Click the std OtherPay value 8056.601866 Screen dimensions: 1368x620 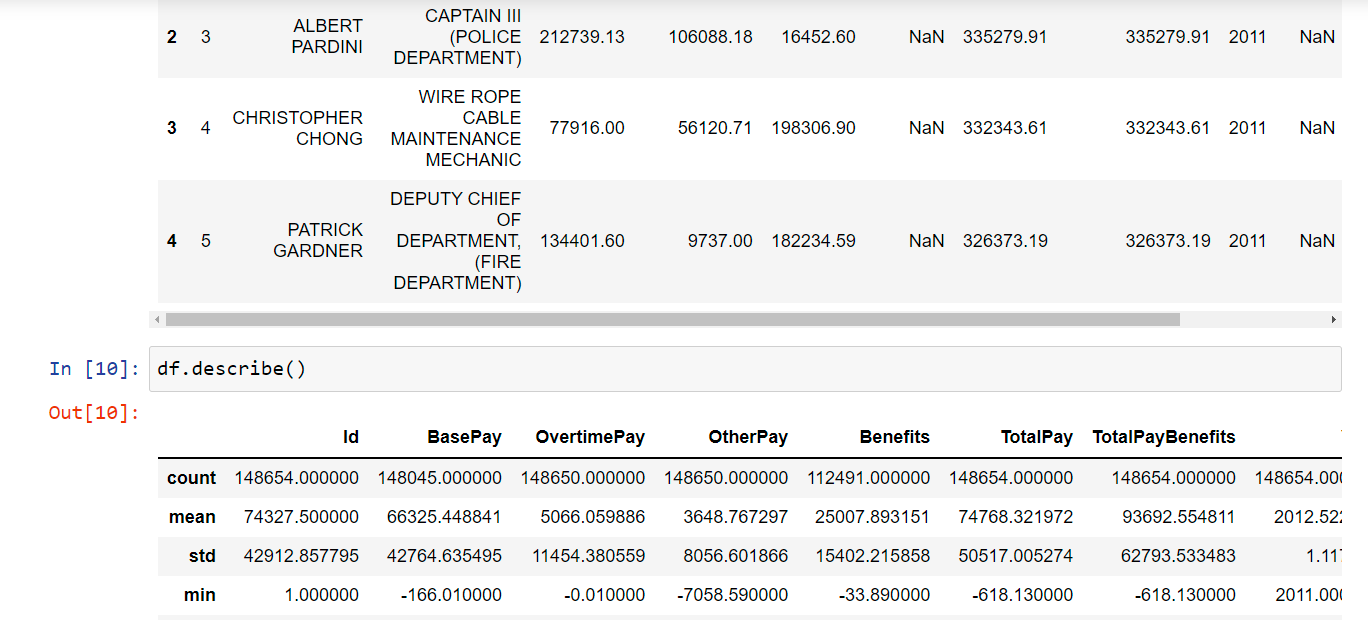point(735,556)
